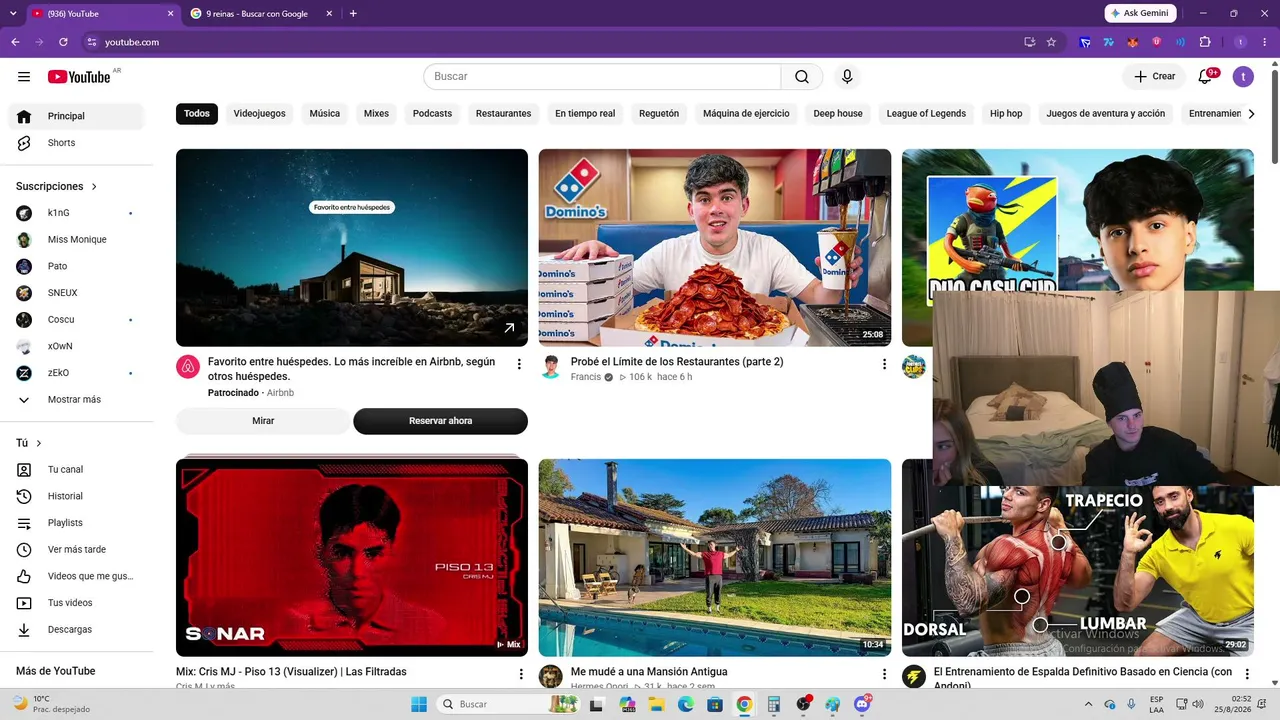The height and width of the screenshot is (720, 1280).
Task: Click the YouTube search field
Action: [x=602, y=77]
